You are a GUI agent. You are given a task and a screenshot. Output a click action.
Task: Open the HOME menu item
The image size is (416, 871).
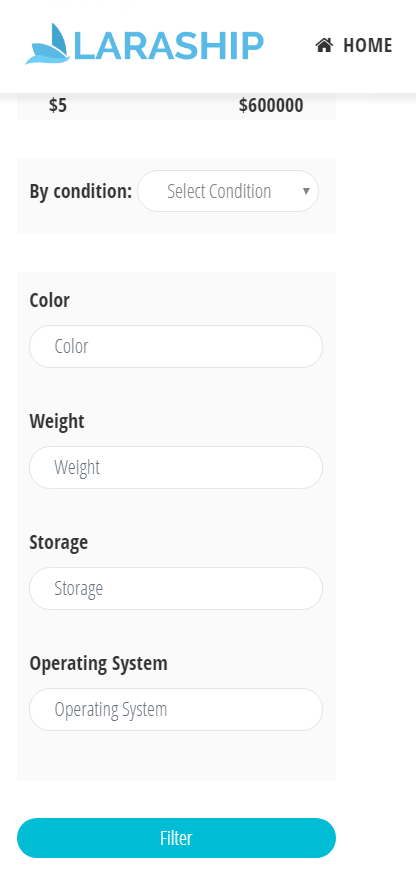354,45
